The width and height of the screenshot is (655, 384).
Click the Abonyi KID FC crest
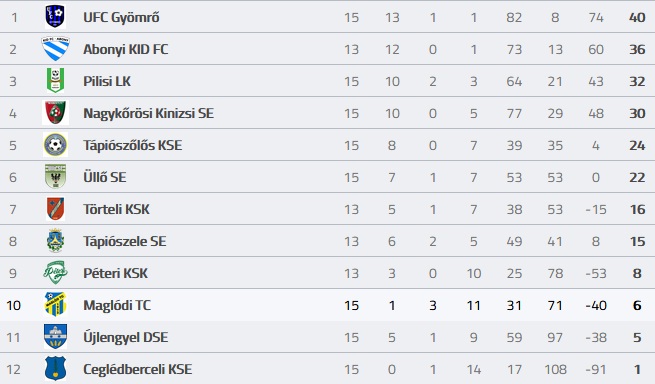(x=55, y=49)
